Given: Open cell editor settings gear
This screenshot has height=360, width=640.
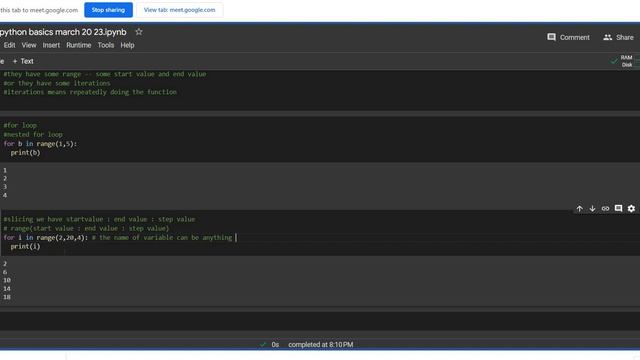Looking at the screenshot, I should tap(631, 209).
